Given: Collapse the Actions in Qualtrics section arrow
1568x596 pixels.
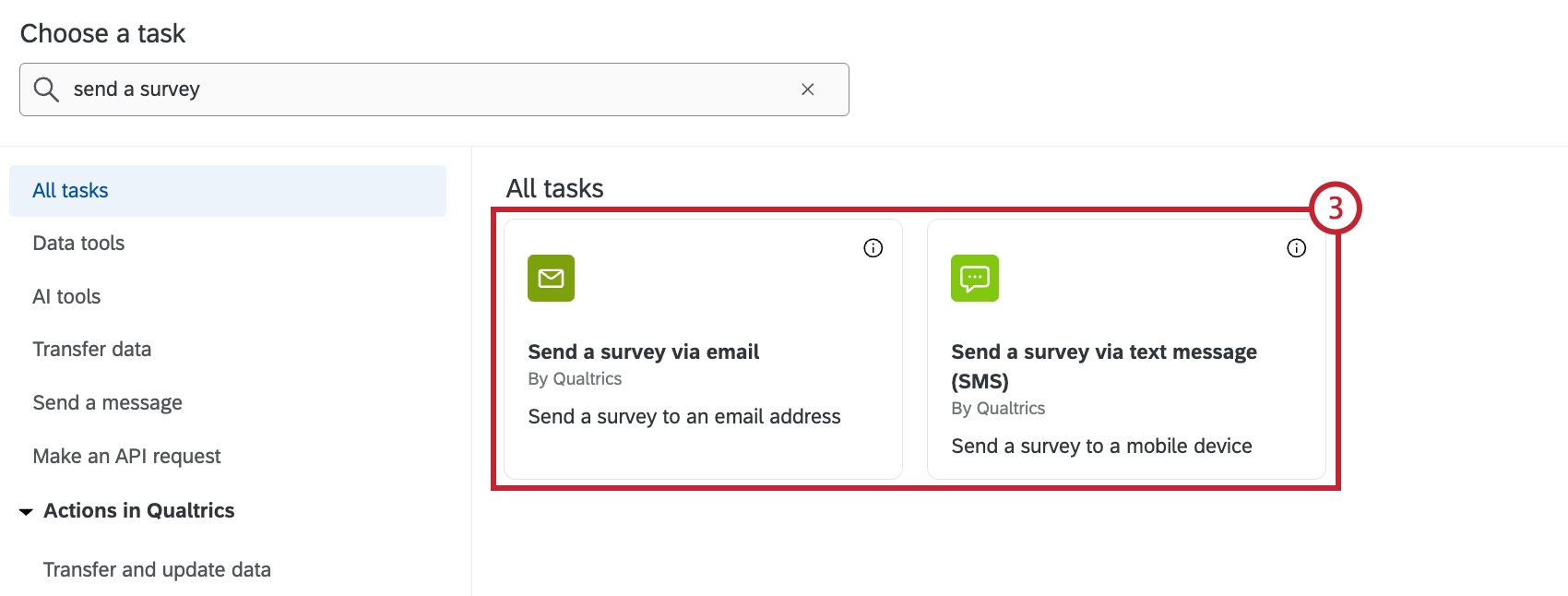Looking at the screenshot, I should pyautogui.click(x=26, y=511).
